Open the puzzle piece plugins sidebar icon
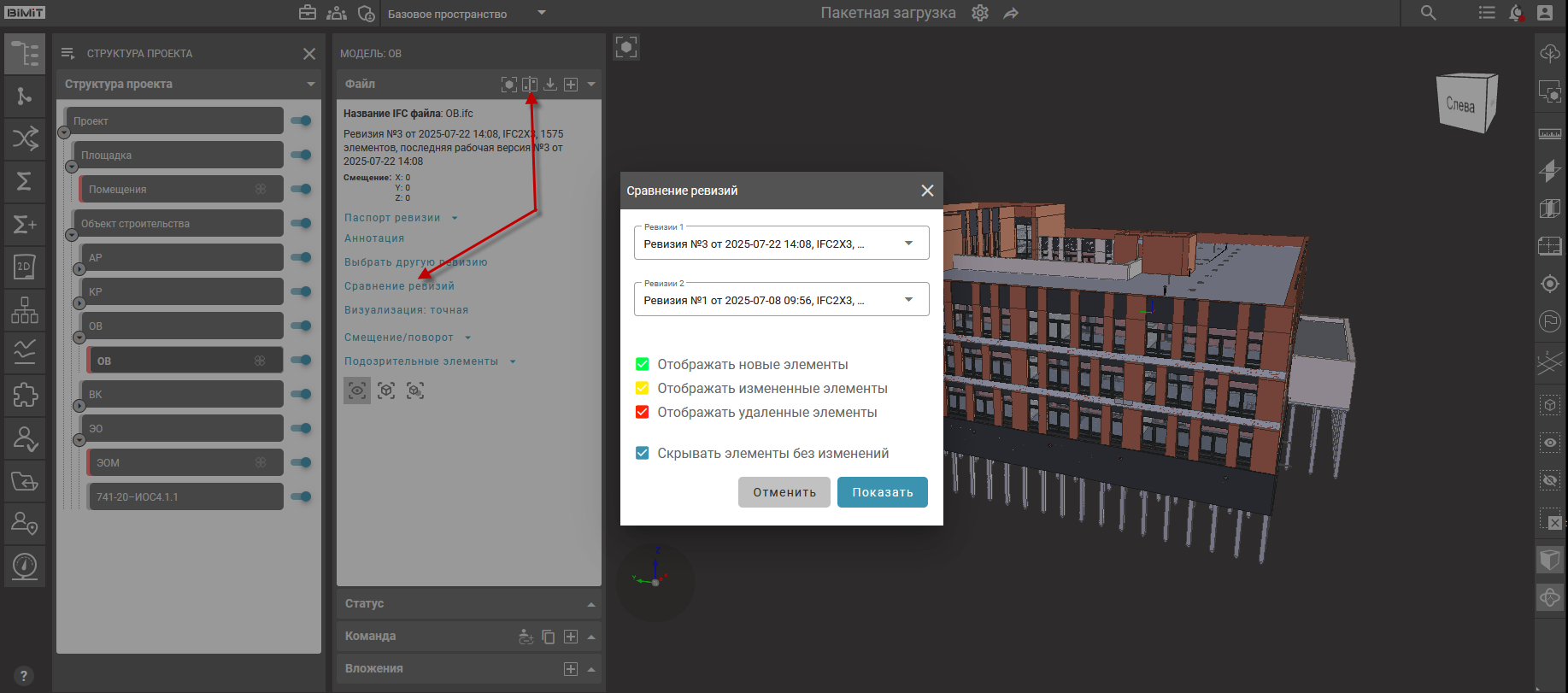The height and width of the screenshot is (693, 1568). click(25, 395)
